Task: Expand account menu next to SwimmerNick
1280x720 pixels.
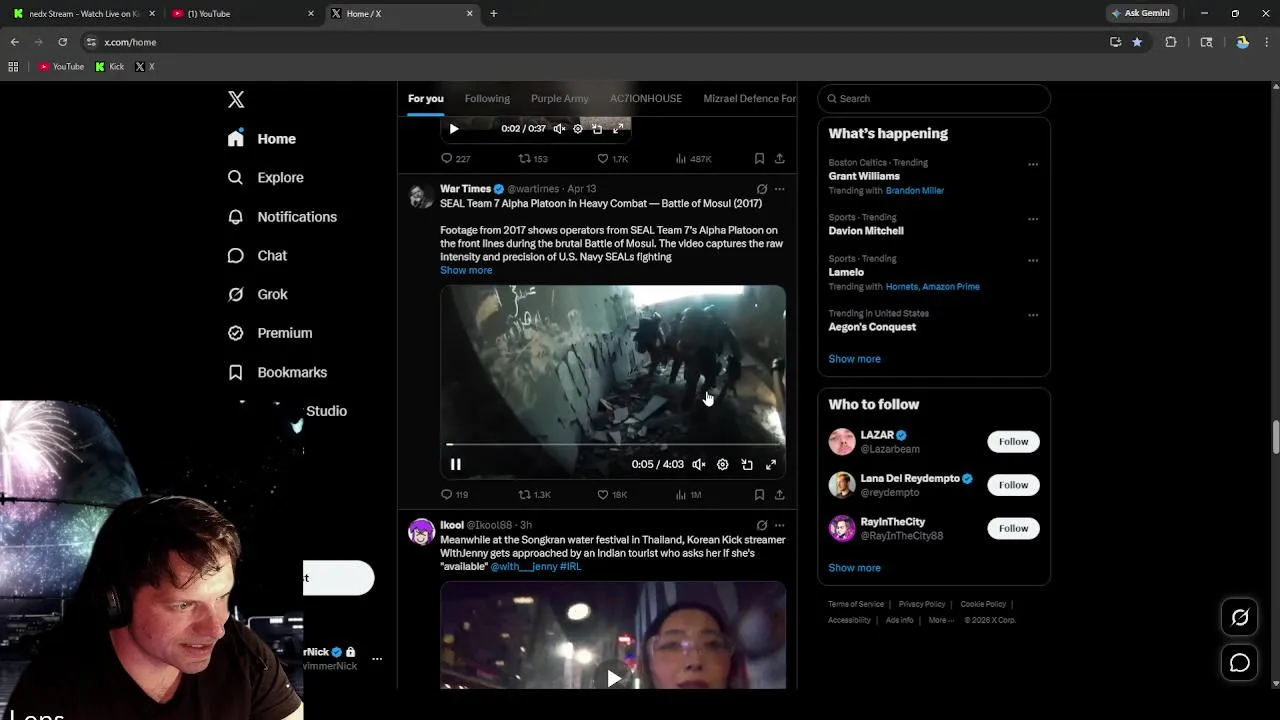Action: [x=377, y=659]
